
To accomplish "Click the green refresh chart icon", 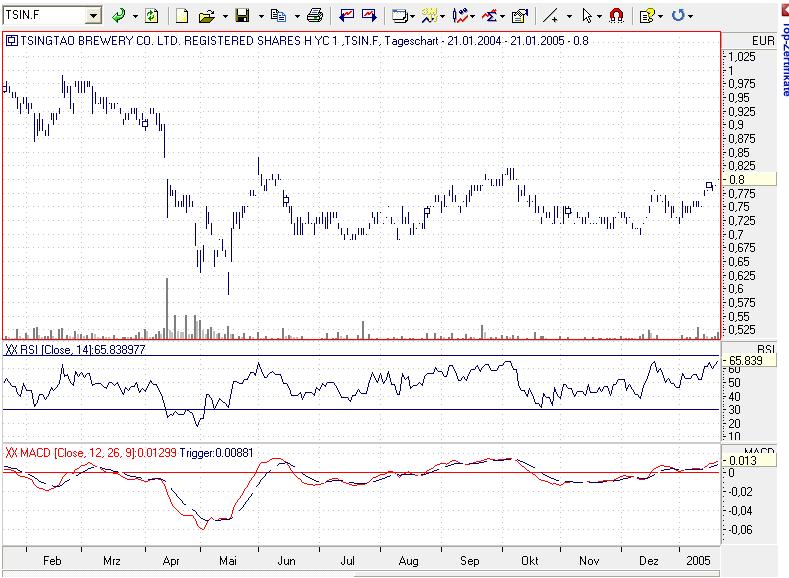I will 151,16.
